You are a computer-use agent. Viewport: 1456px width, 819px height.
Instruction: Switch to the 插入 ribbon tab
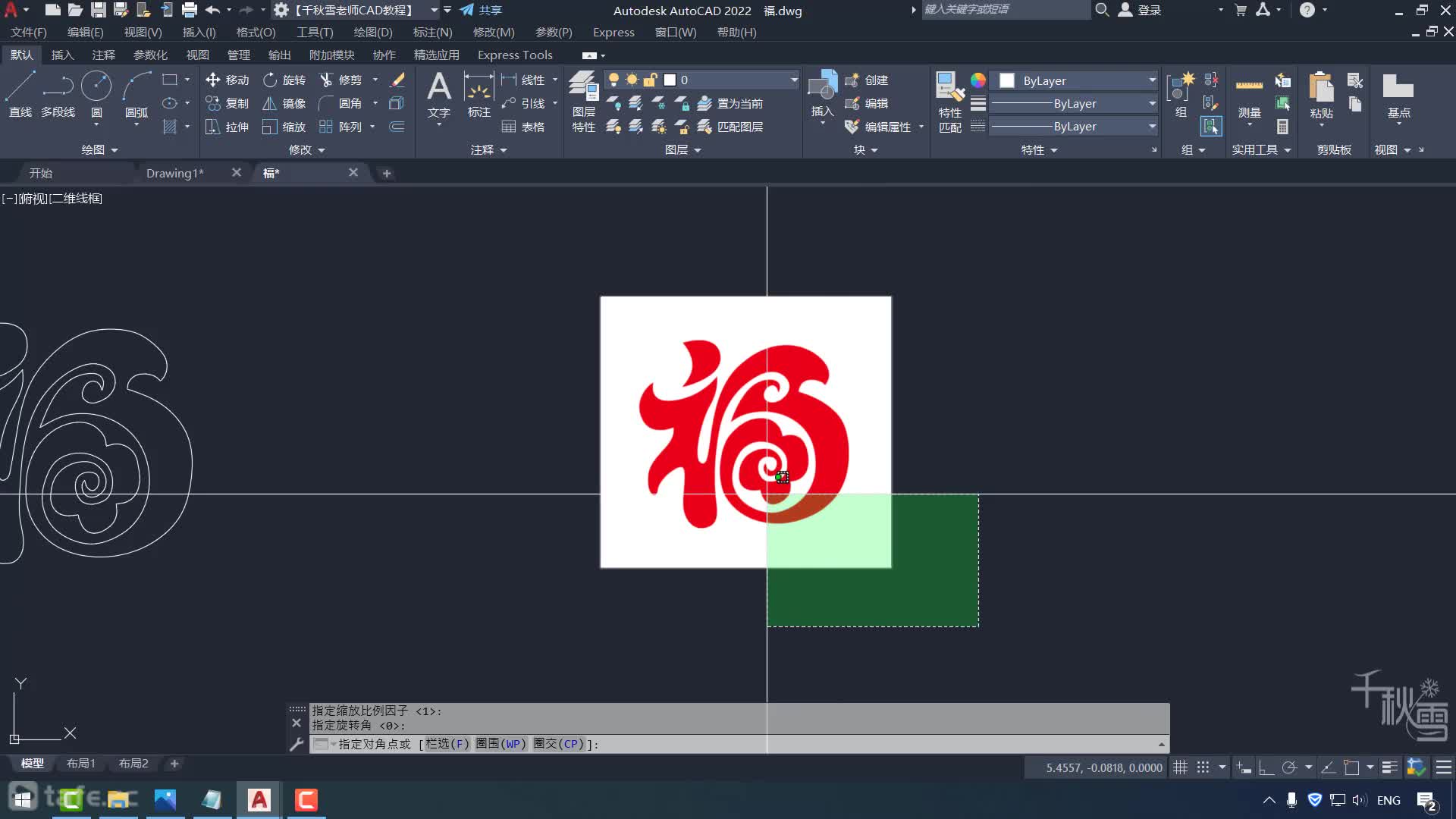[x=62, y=55]
